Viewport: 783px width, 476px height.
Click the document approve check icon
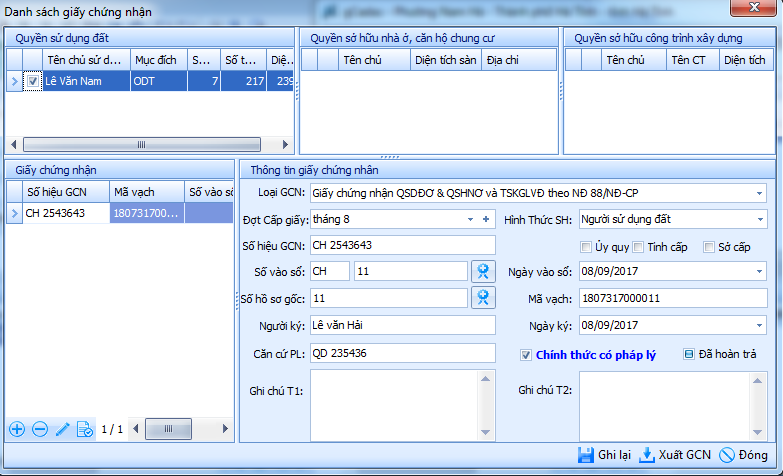coord(85,429)
